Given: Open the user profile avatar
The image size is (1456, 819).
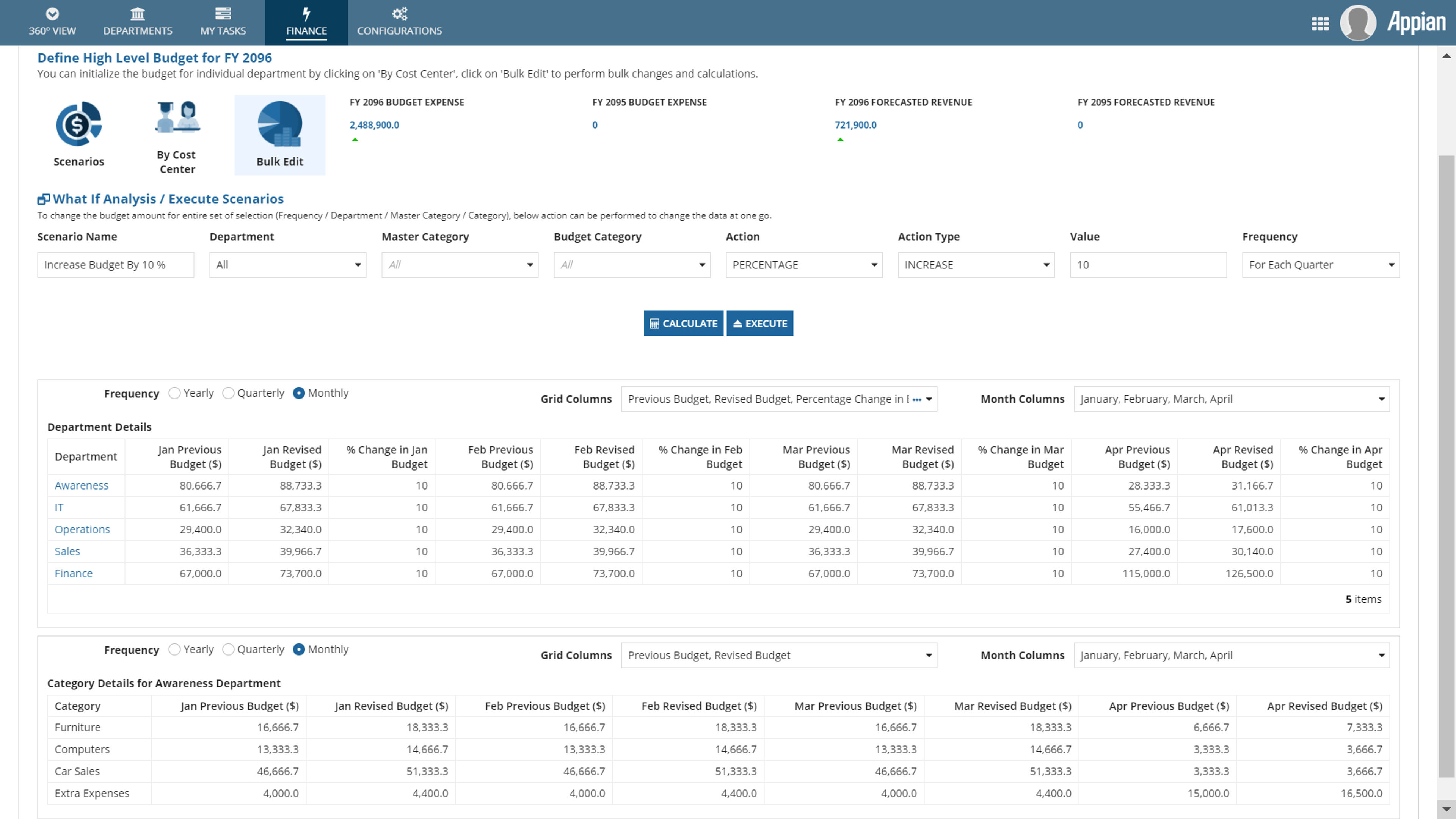Looking at the screenshot, I should pyautogui.click(x=1358, y=23).
